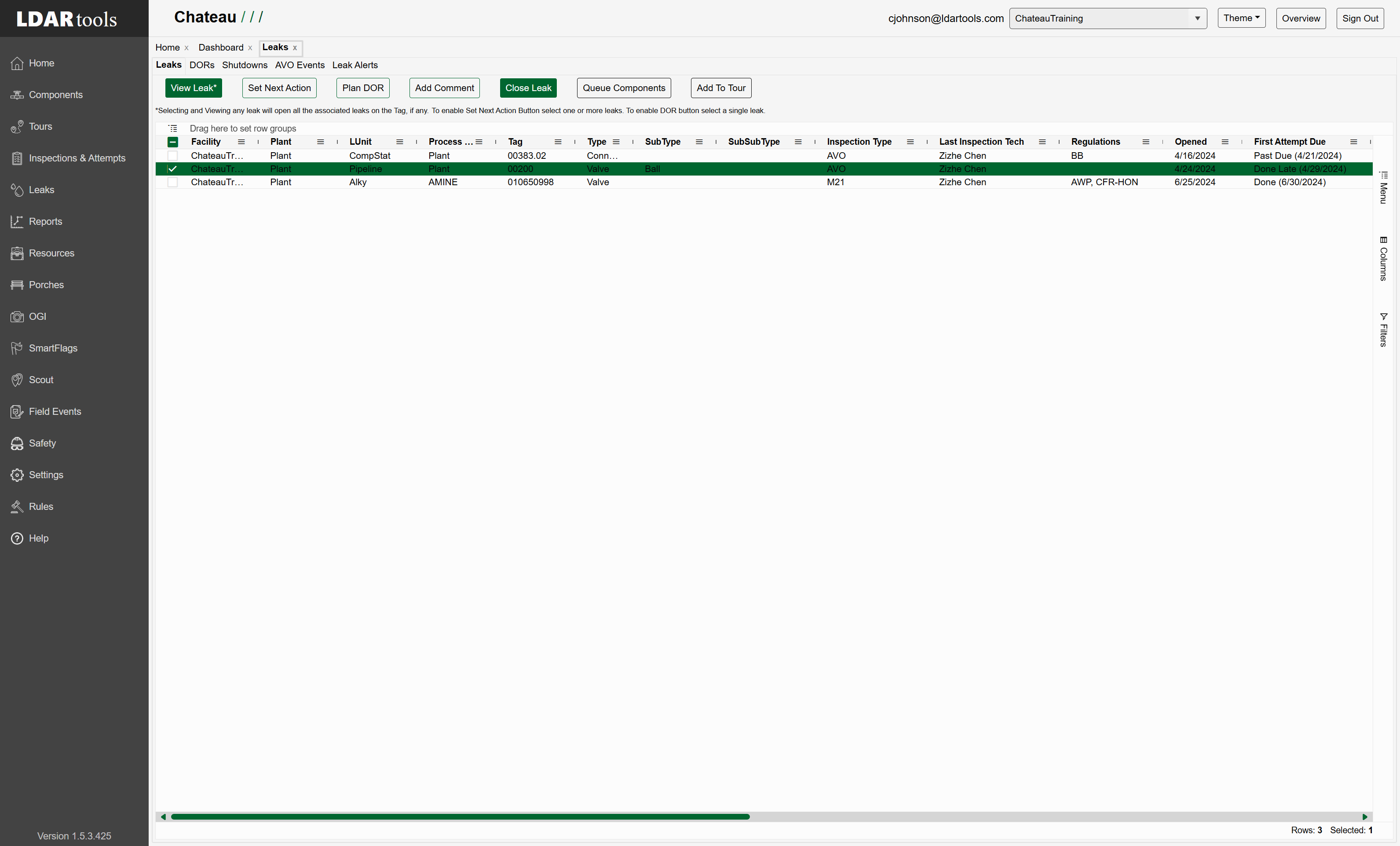Image resolution: width=1400 pixels, height=846 pixels.
Task: Click the Close Leak button
Action: click(x=528, y=88)
